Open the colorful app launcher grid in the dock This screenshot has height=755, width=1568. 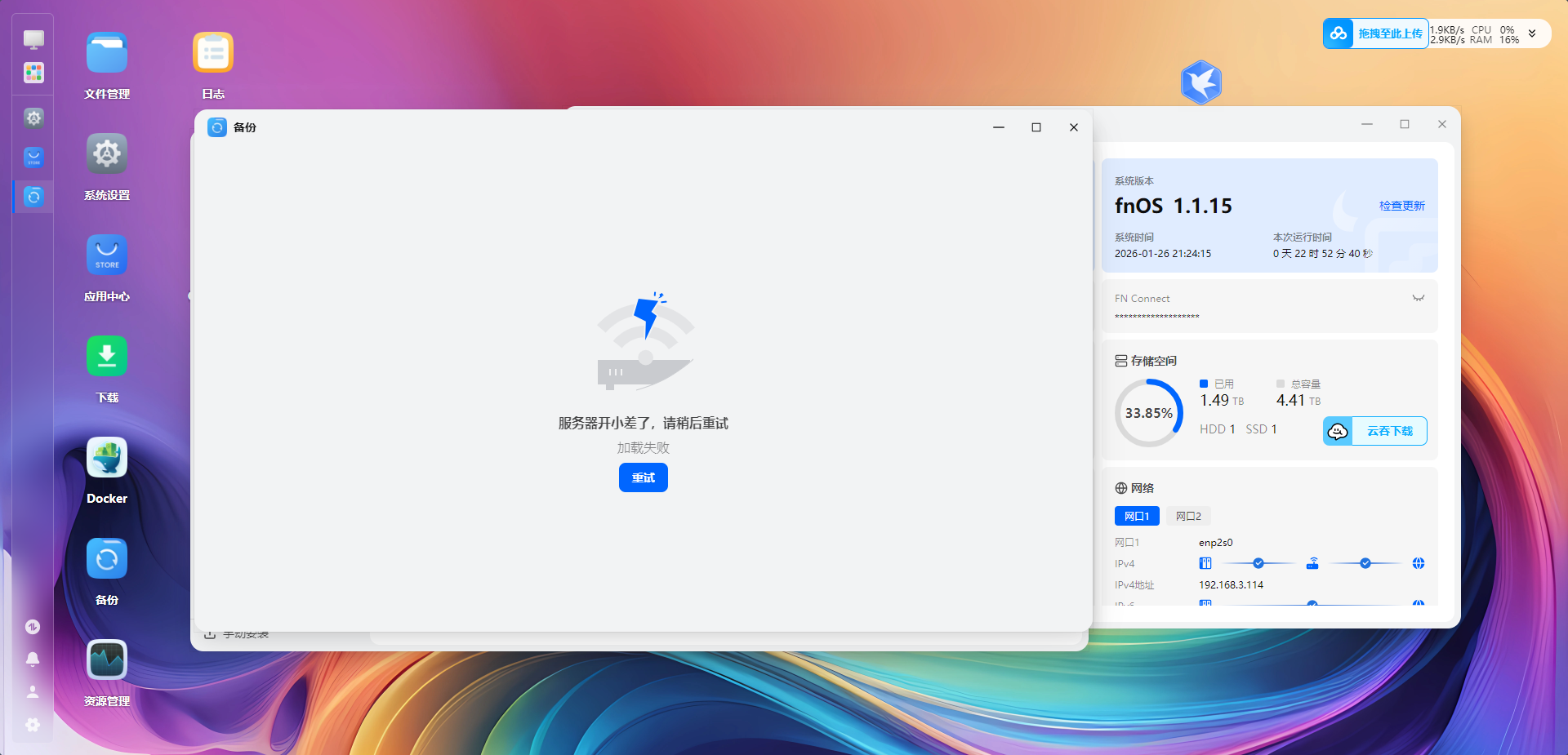point(33,73)
